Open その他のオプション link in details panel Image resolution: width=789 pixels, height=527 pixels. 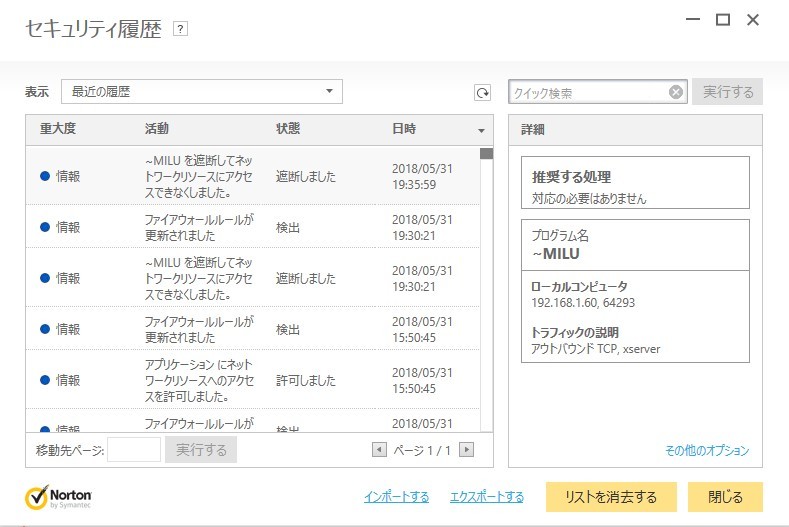coord(707,451)
